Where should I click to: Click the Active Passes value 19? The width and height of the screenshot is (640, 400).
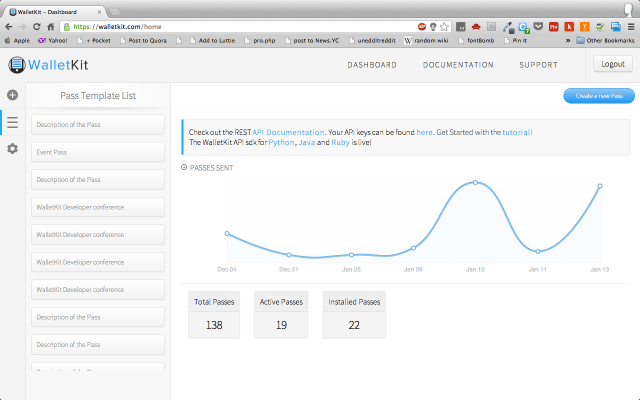(281, 325)
